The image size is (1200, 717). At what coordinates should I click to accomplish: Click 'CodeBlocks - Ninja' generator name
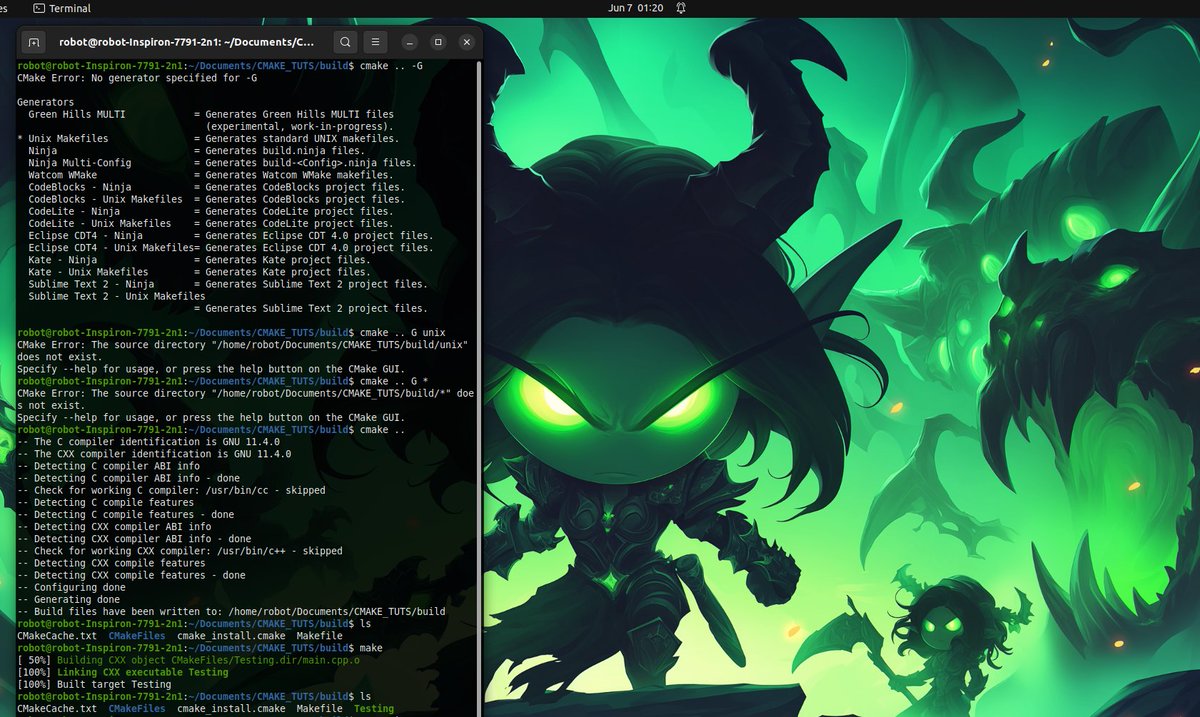(x=79, y=186)
